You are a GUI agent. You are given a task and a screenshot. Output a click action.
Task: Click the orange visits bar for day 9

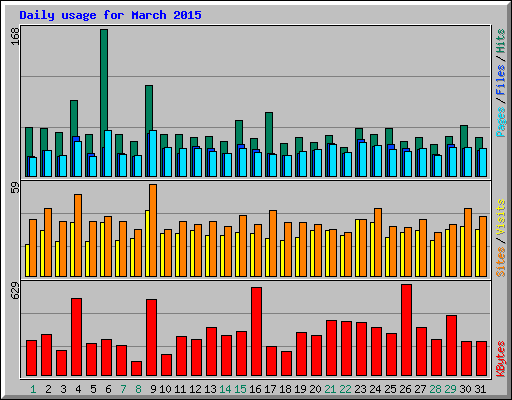coord(153,230)
